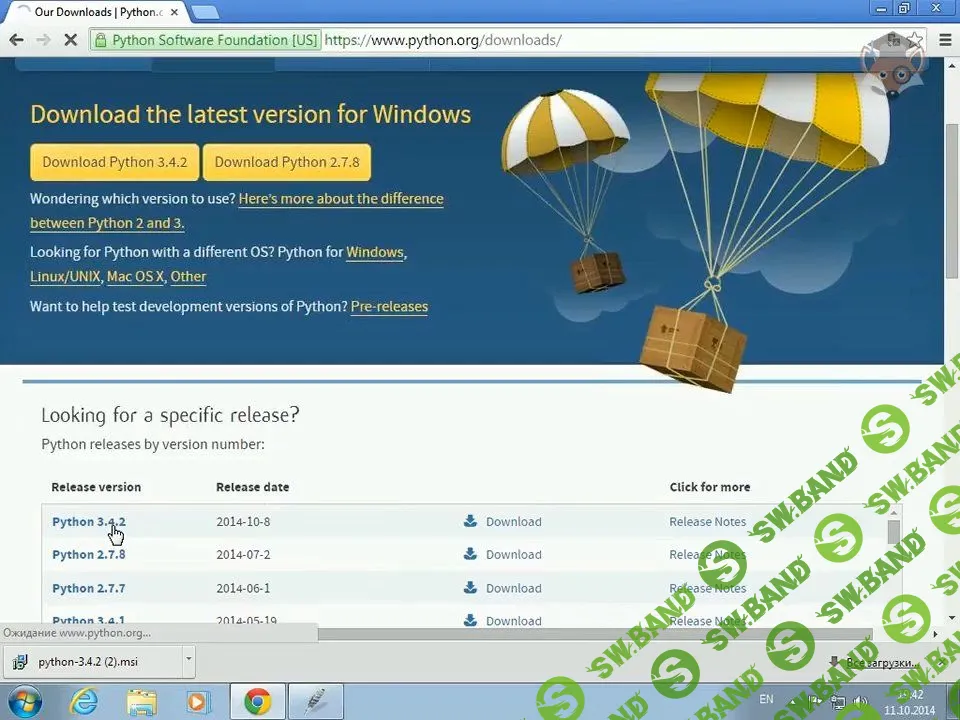Image resolution: width=960 pixels, height=720 pixels.
Task: Open the Mac OS X downloads link
Action: coord(135,276)
